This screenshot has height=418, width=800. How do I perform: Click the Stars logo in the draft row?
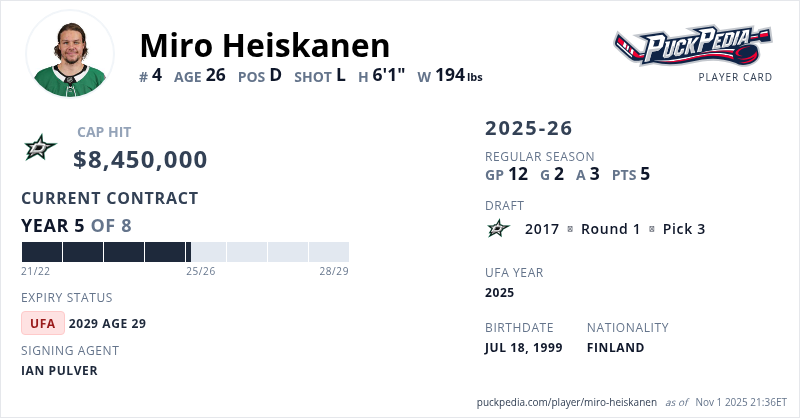(498, 229)
